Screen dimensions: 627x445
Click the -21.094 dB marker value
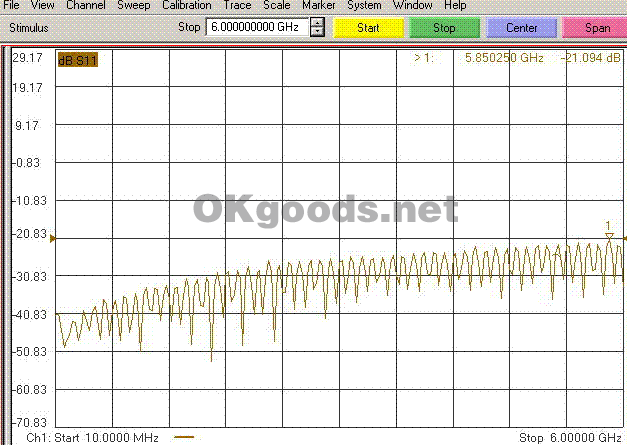click(591, 58)
